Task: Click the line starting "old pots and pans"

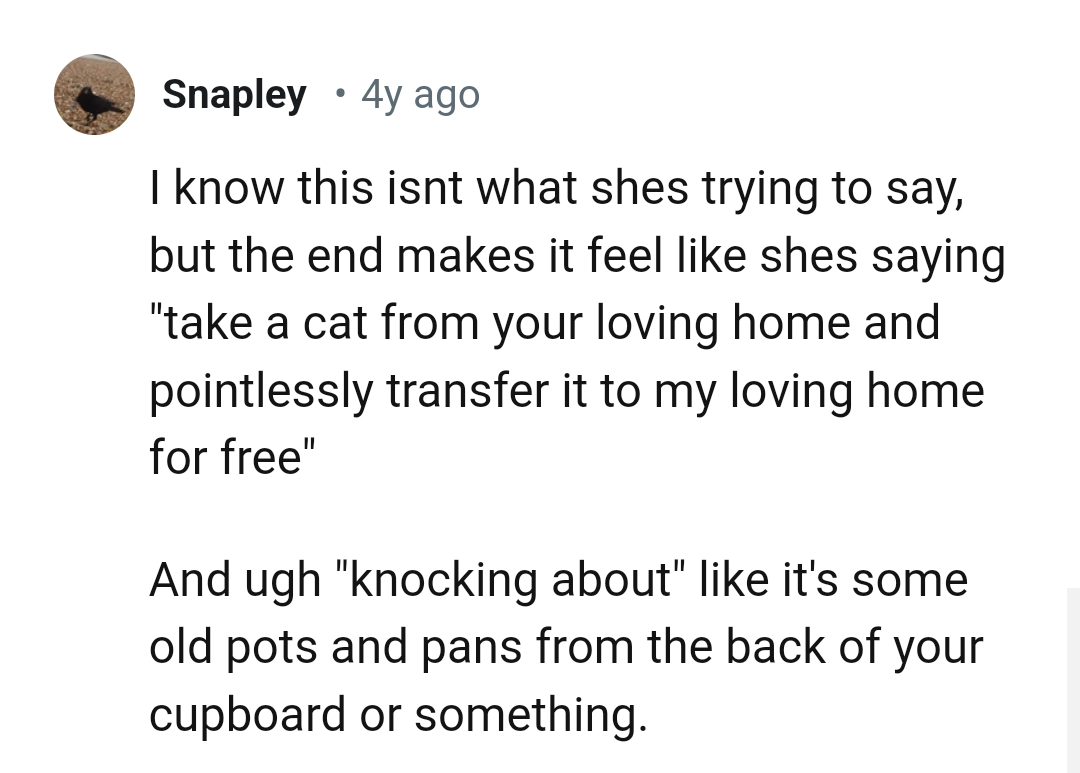Action: click(566, 647)
